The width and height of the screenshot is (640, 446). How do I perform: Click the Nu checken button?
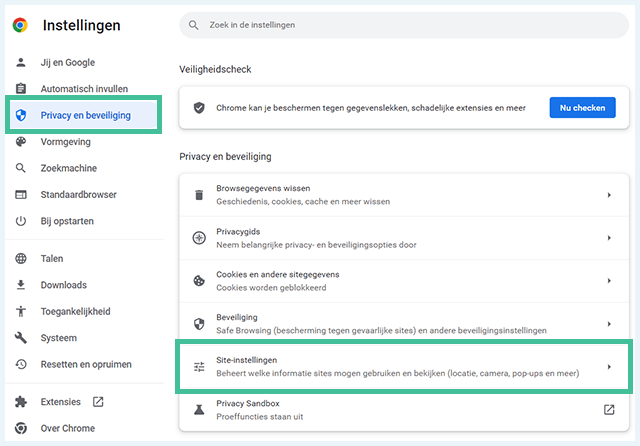coord(582,108)
